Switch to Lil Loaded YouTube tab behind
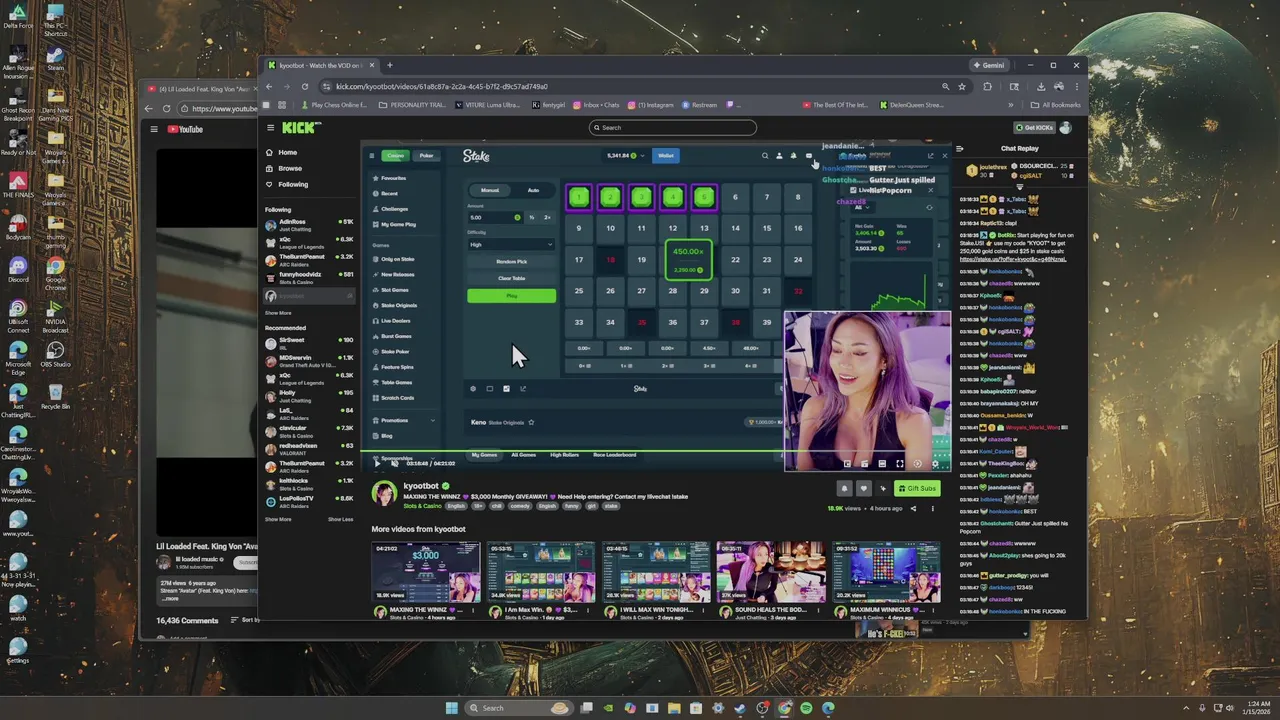Image resolution: width=1280 pixels, height=720 pixels. pyautogui.click(x=203, y=89)
